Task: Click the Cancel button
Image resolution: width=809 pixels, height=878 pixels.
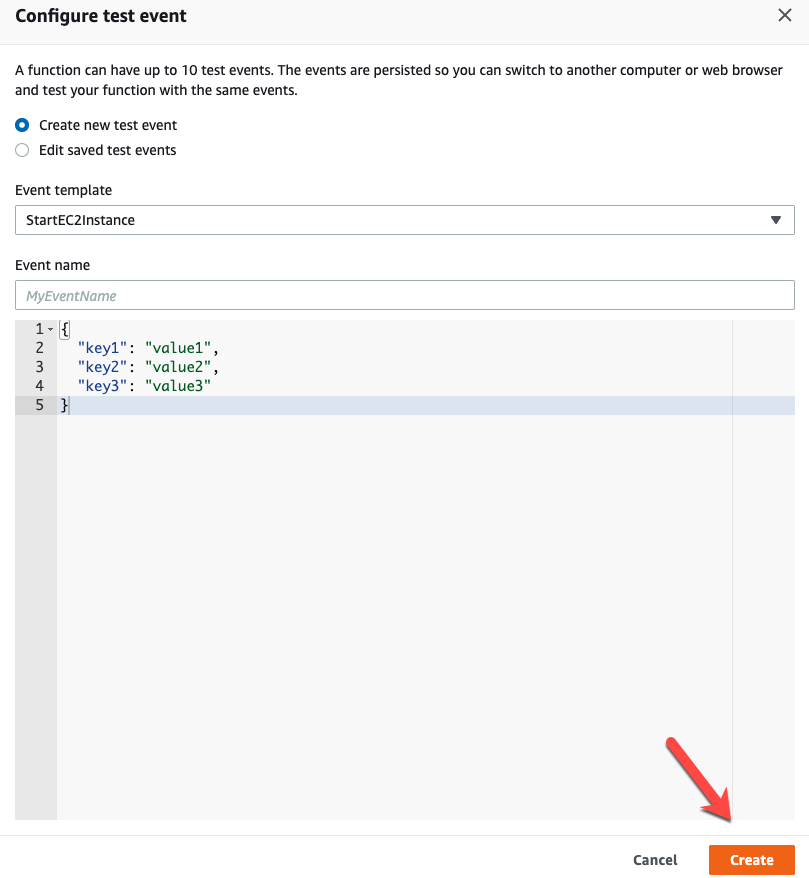Action: pos(655,860)
